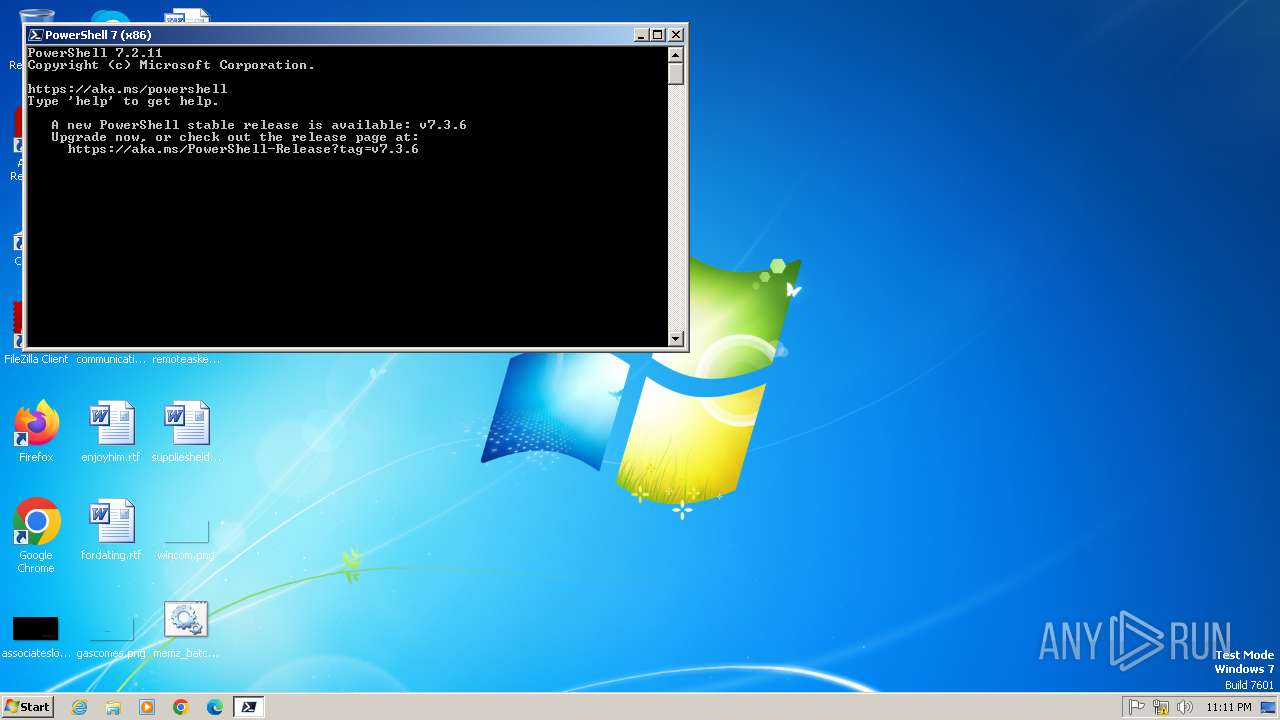This screenshot has width=1280, height=720.
Task: Click the 'Upgrade now, or check out' line
Action: [235, 137]
